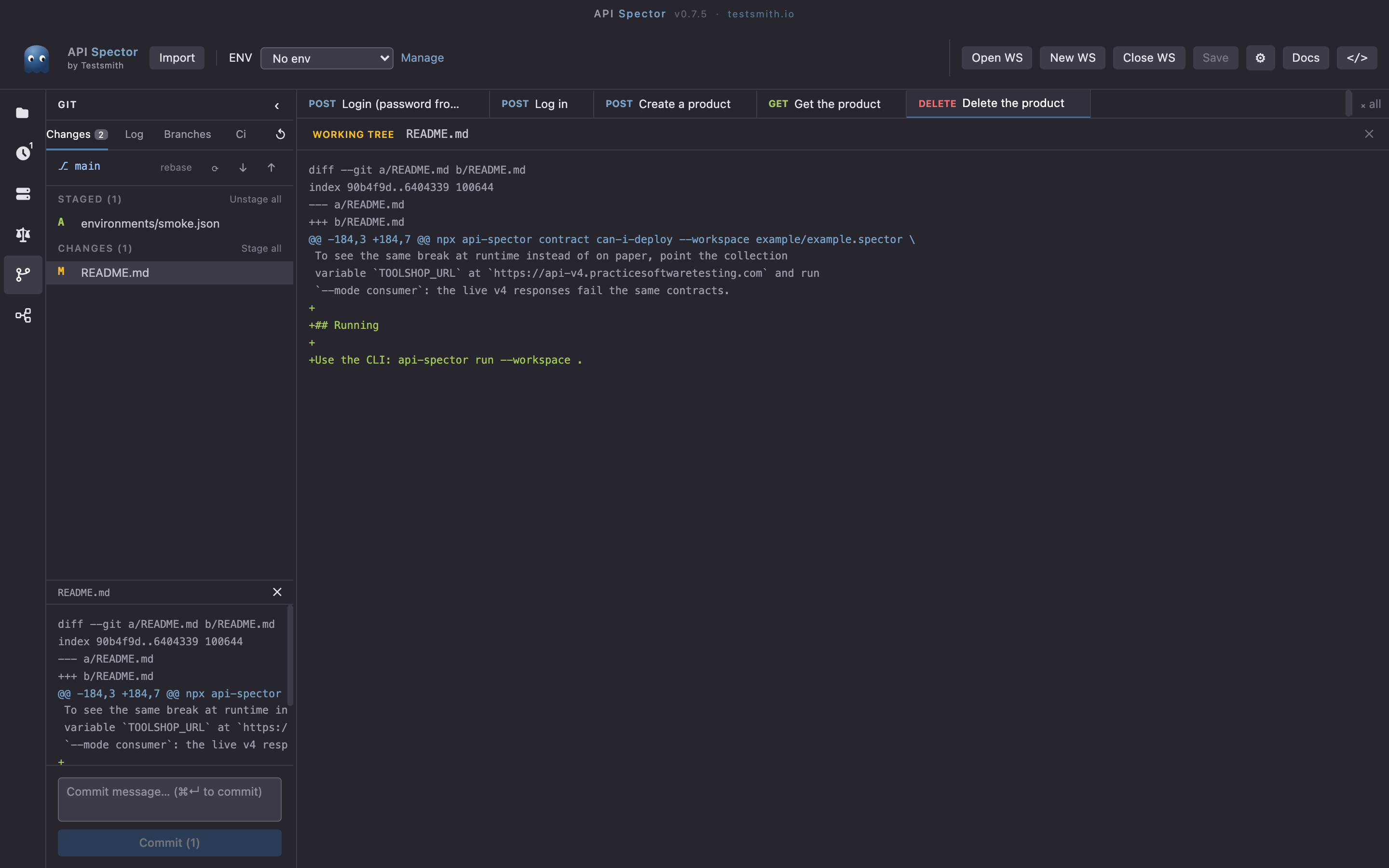Screen dimensions: 1389x868
Task: Select the Git branch sidebar icon
Action: click(x=22, y=274)
